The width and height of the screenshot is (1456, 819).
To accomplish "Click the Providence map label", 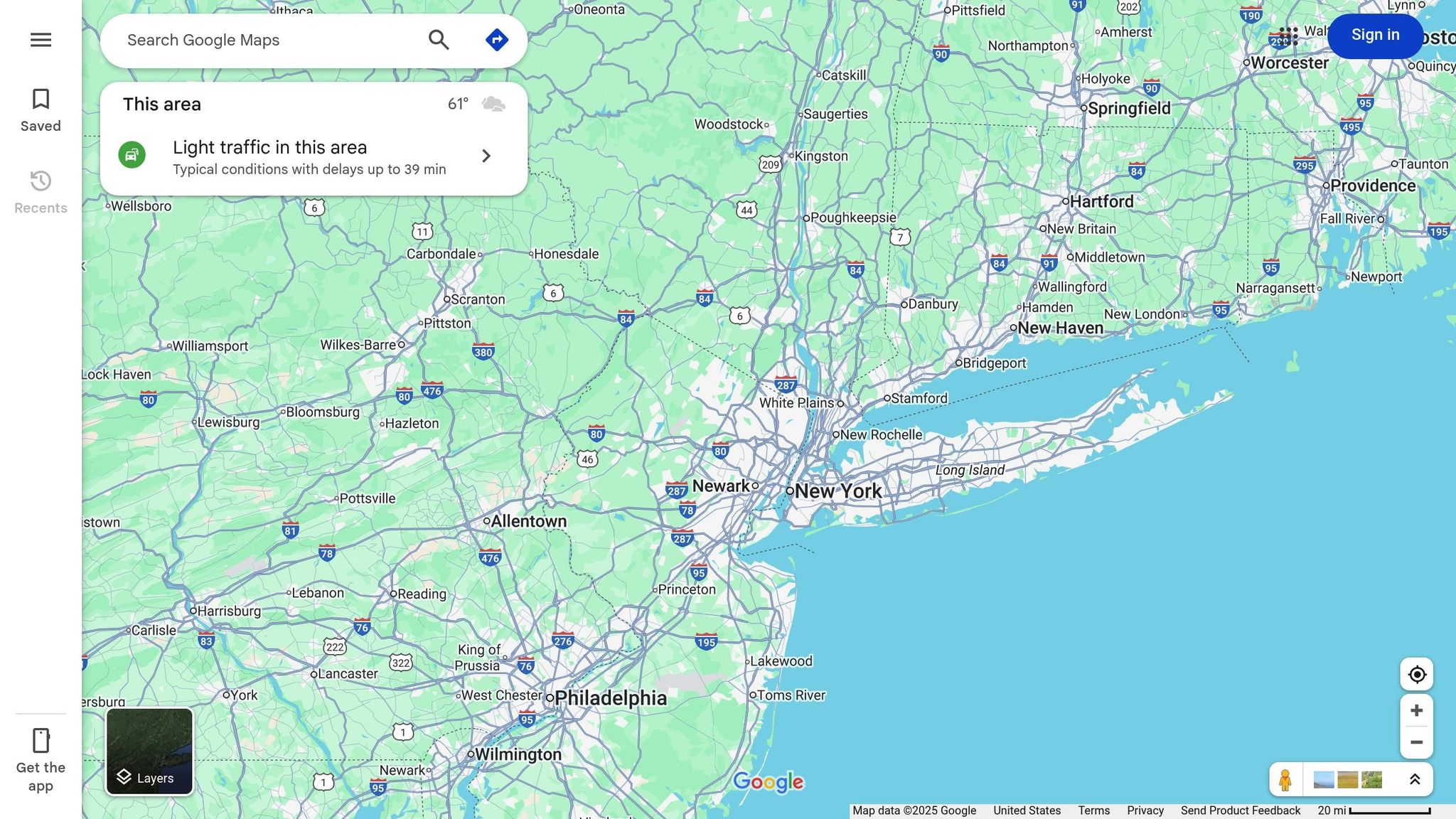I will tap(1373, 186).
